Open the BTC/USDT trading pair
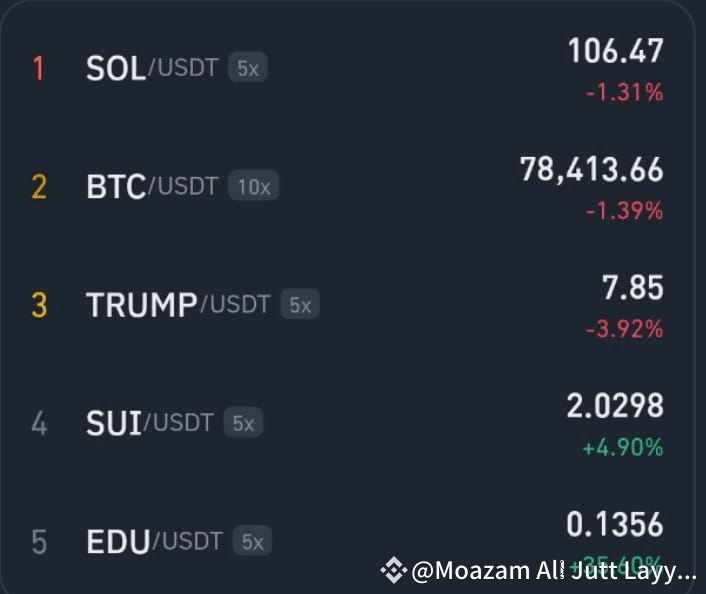This screenshot has height=594, width=706. point(348,186)
